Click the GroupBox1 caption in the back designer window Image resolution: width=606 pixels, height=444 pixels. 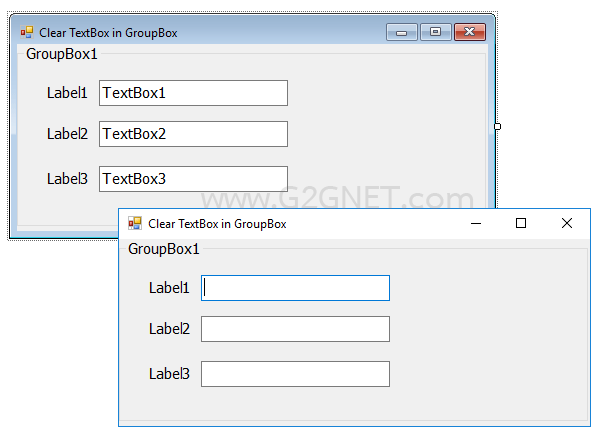pyautogui.click(x=61, y=54)
